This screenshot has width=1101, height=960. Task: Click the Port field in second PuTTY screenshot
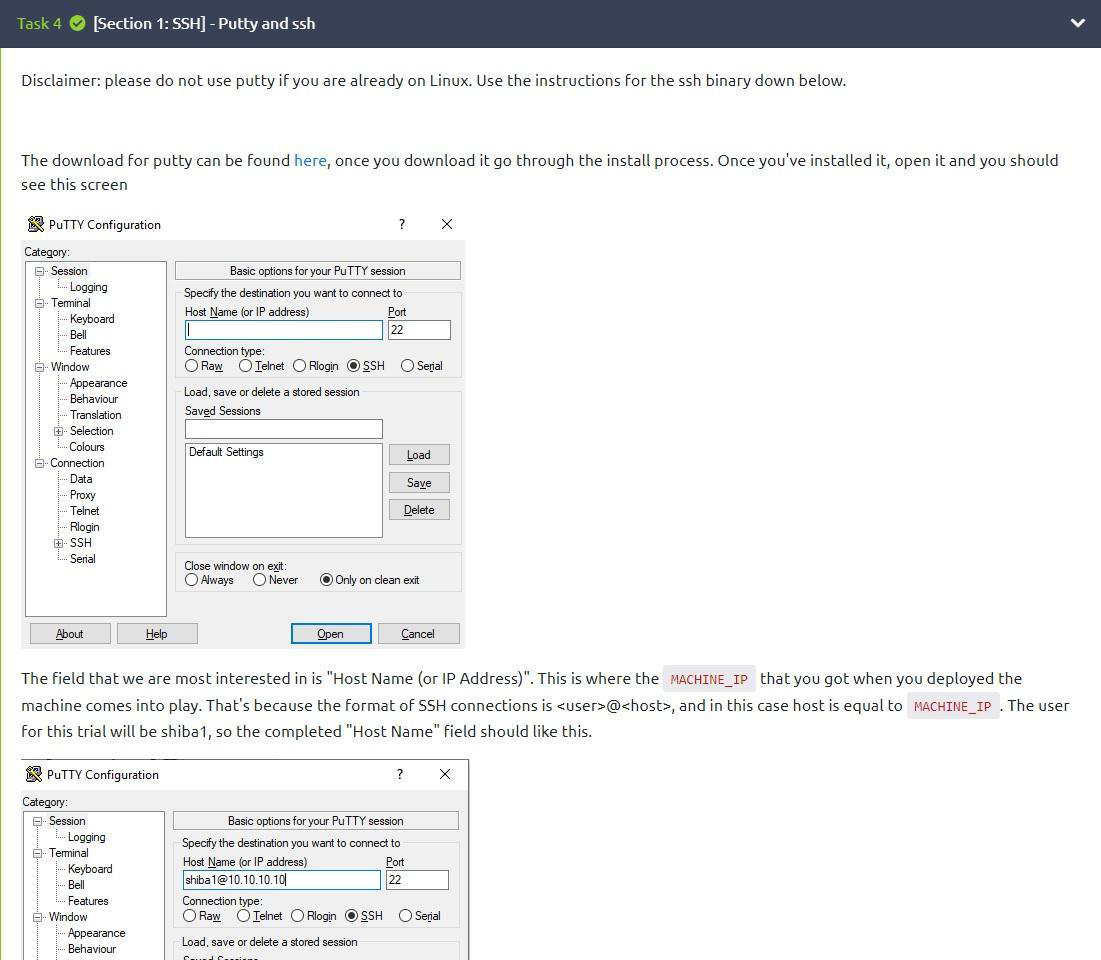click(417, 880)
